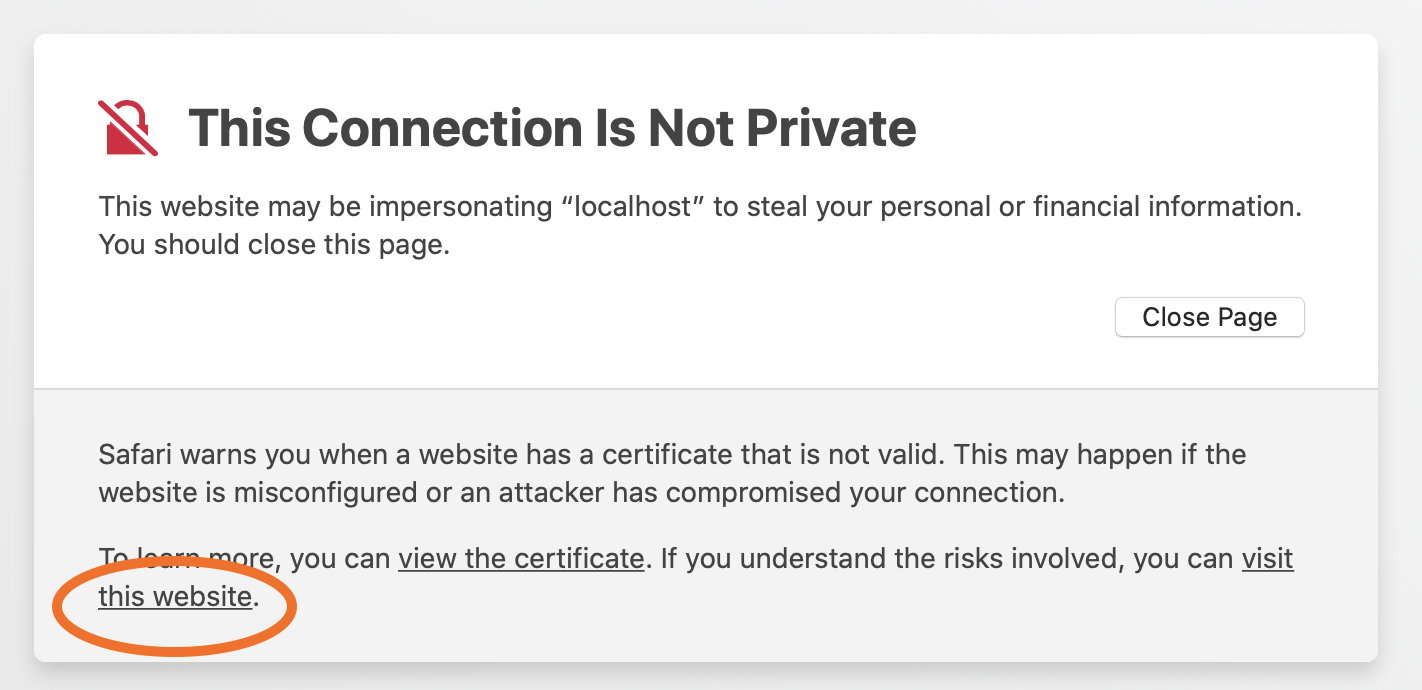Screen dimensions: 1422x690
Task: Follow the 'visit this website' link
Action: [1267, 558]
